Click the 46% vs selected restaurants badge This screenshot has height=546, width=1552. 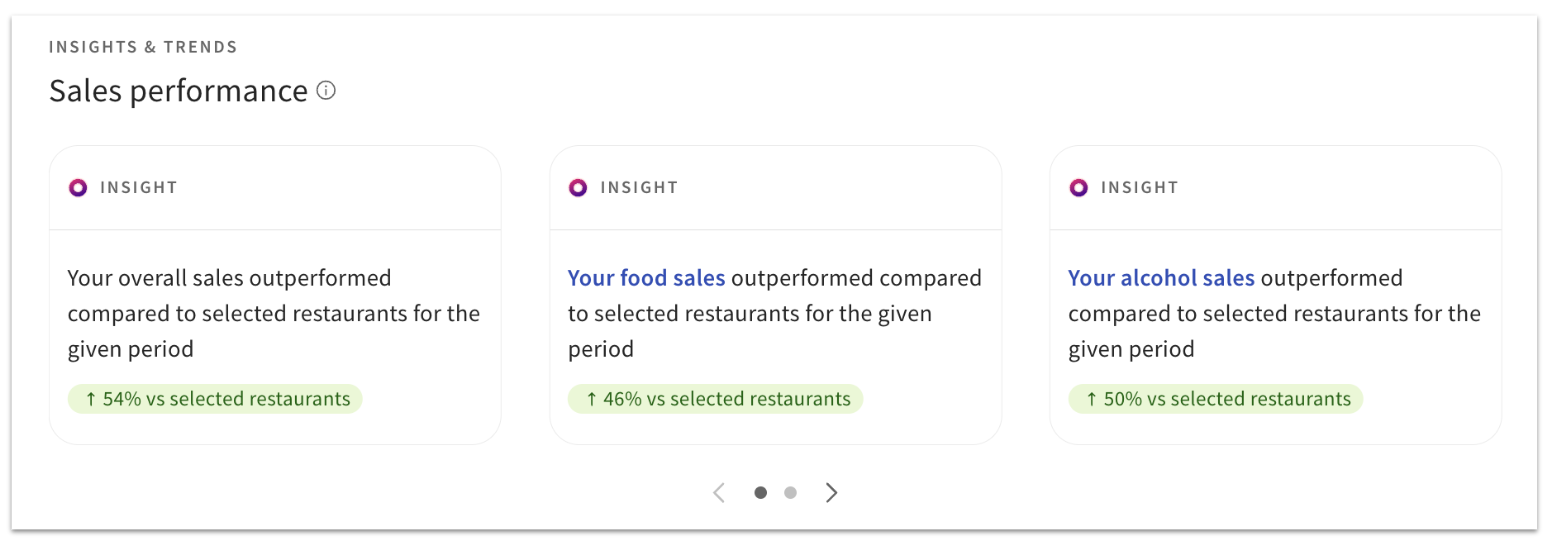tap(715, 399)
